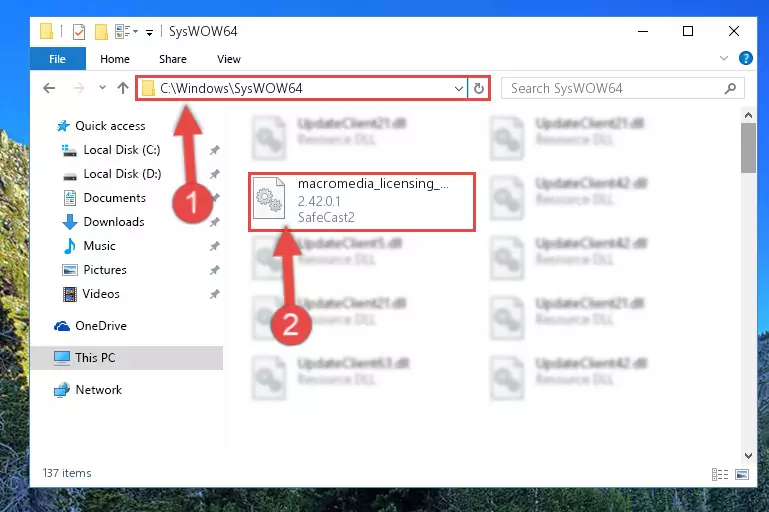Refresh the SysWOW64 folder
This screenshot has height=512, width=769.
479,89
